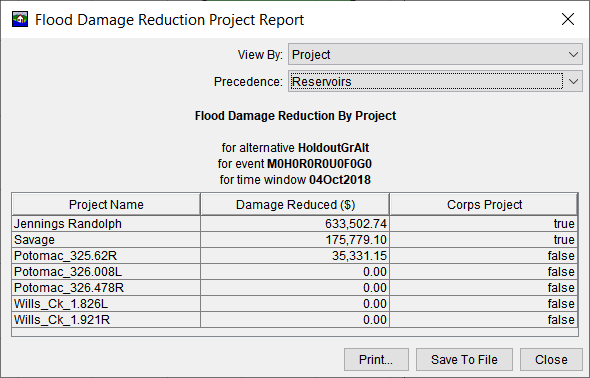Select the Jennings Randolph row
590x378 pixels.
295,224
